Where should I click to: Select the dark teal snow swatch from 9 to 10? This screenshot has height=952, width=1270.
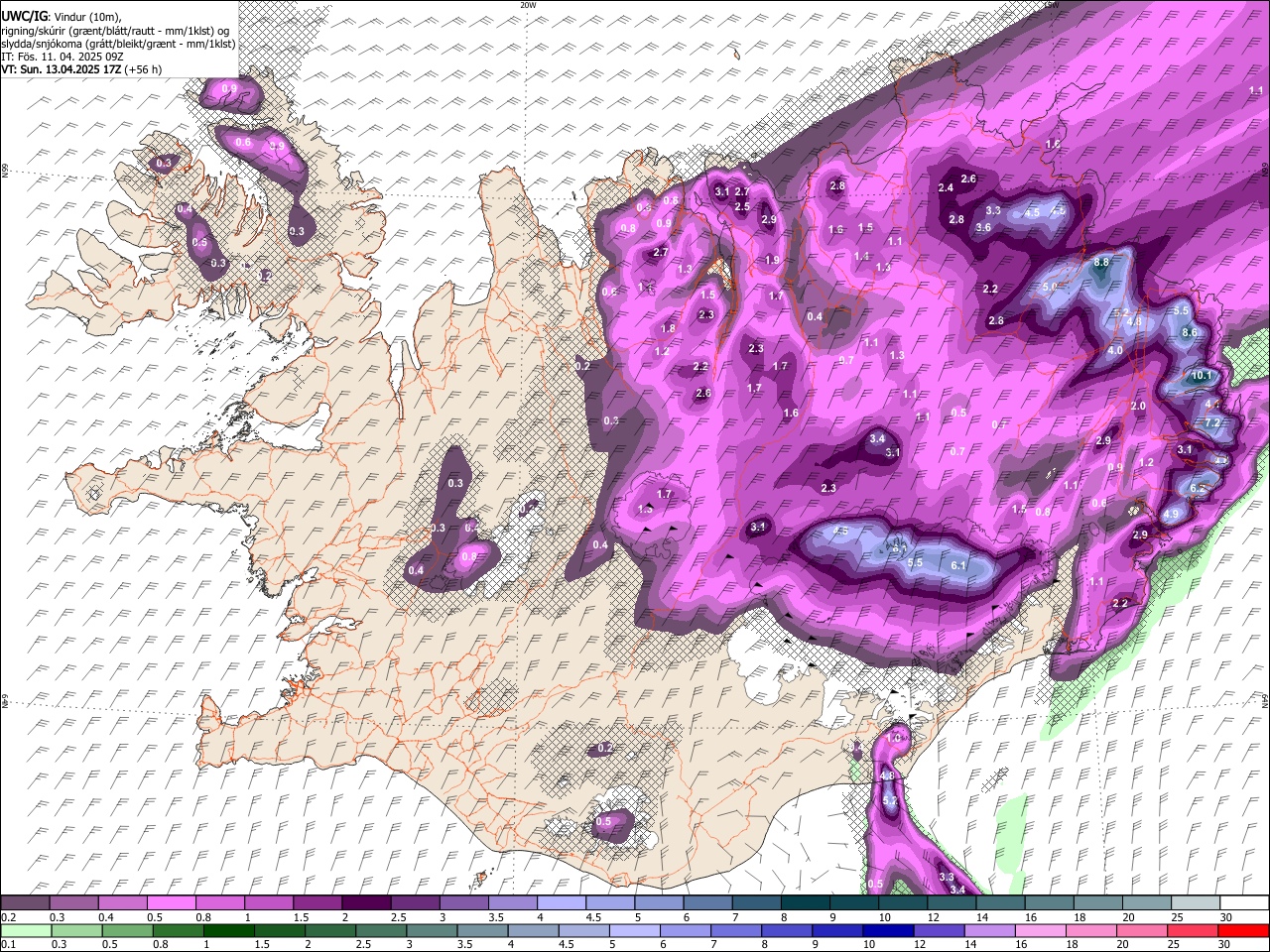pos(854,902)
